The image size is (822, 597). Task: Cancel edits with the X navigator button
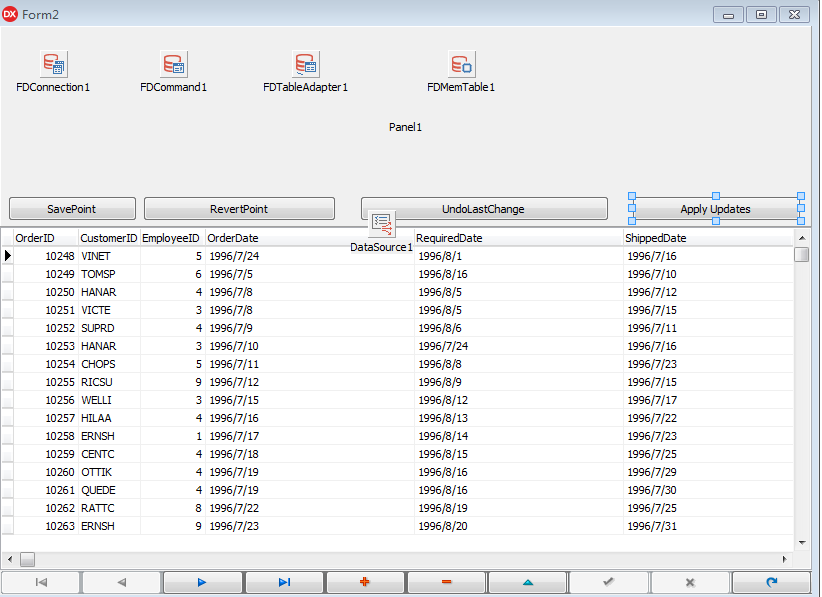tap(689, 581)
